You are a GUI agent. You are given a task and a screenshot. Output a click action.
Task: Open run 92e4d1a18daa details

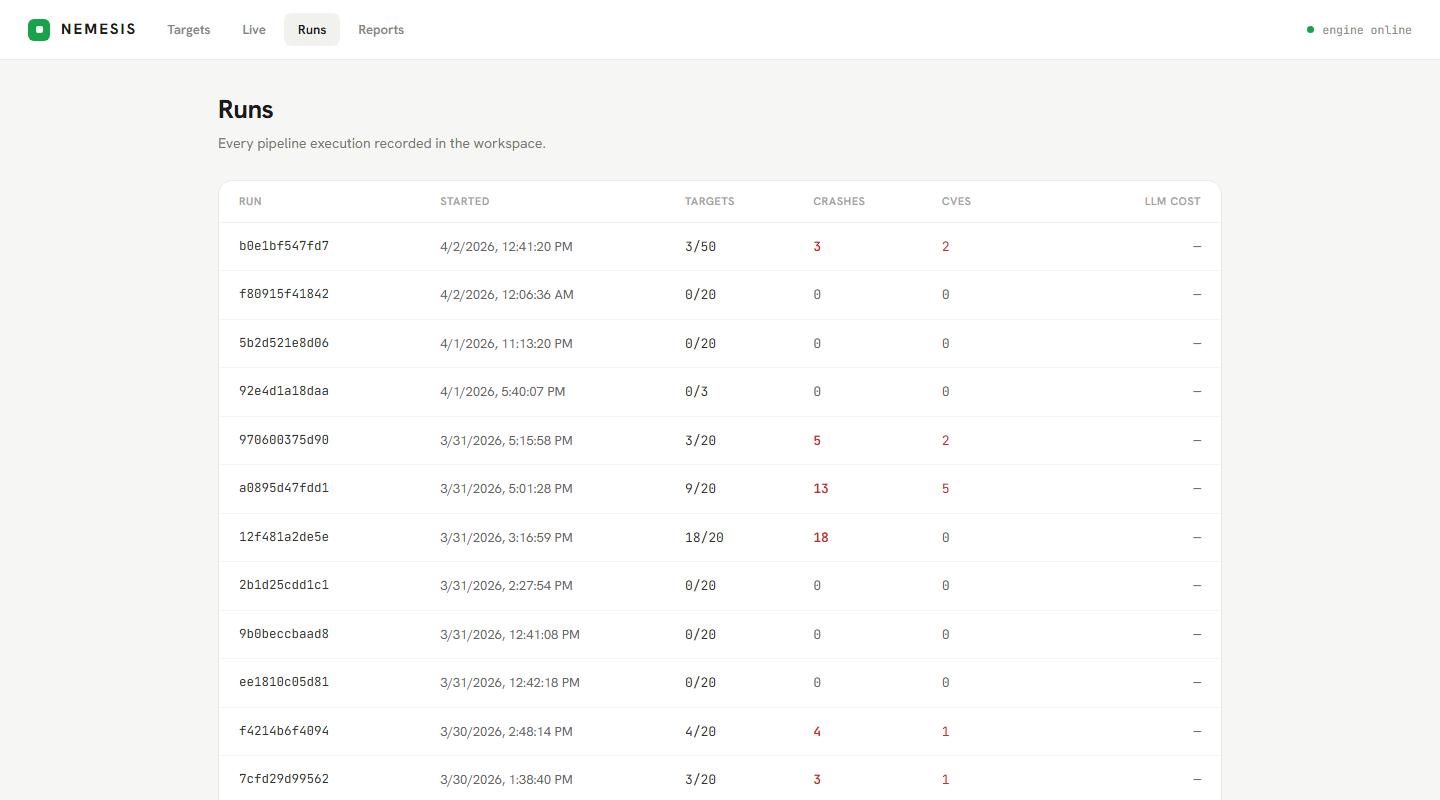tap(720, 392)
